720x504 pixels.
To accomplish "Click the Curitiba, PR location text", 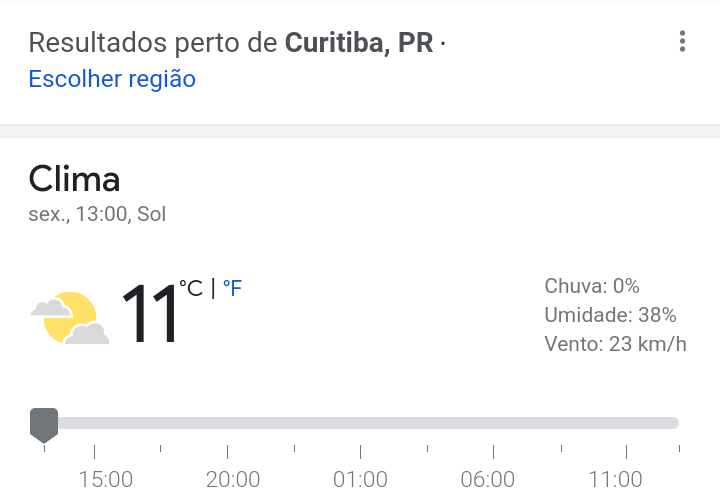I will (x=359, y=43).
